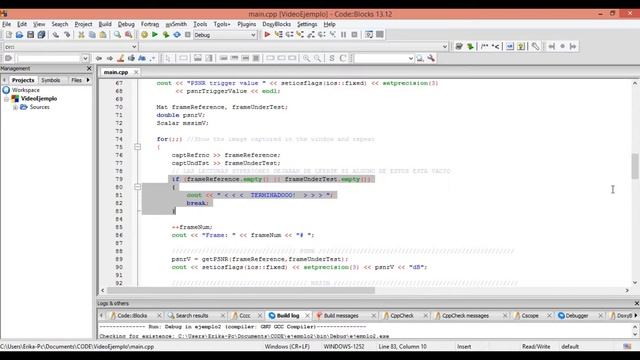Image resolution: width=640 pixels, height=360 pixels.
Task: Click the Jump forward arrow icon
Action: [109, 58]
